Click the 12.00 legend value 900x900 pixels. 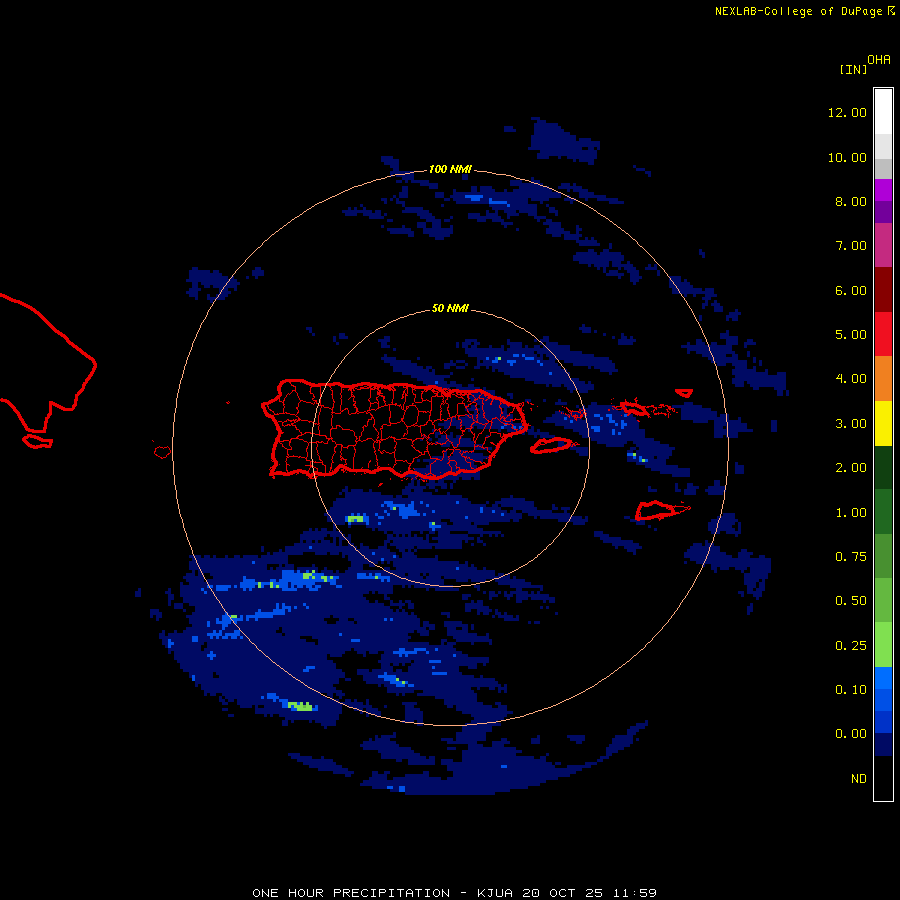pos(847,112)
